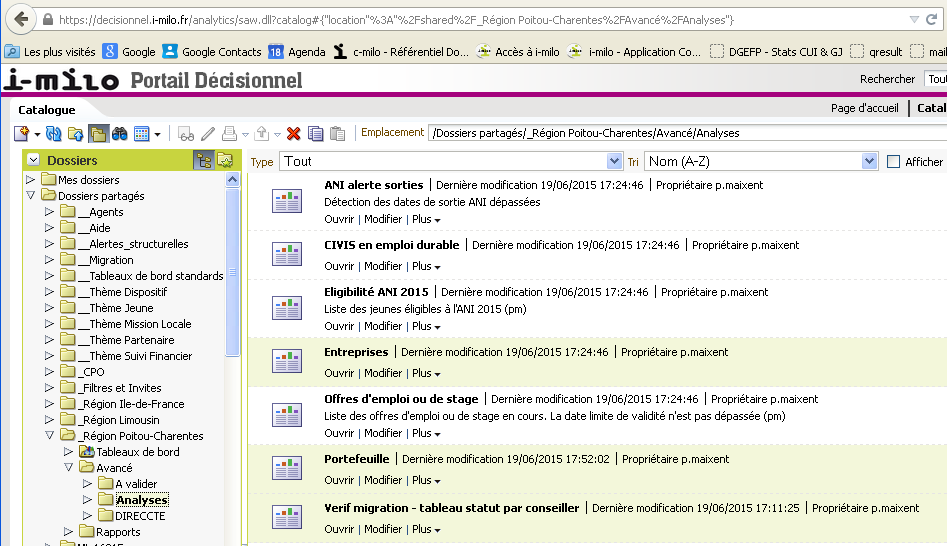This screenshot has width=947, height=549.
Task: Click the Verif migration analysis icon
Action: pyautogui.click(x=287, y=518)
